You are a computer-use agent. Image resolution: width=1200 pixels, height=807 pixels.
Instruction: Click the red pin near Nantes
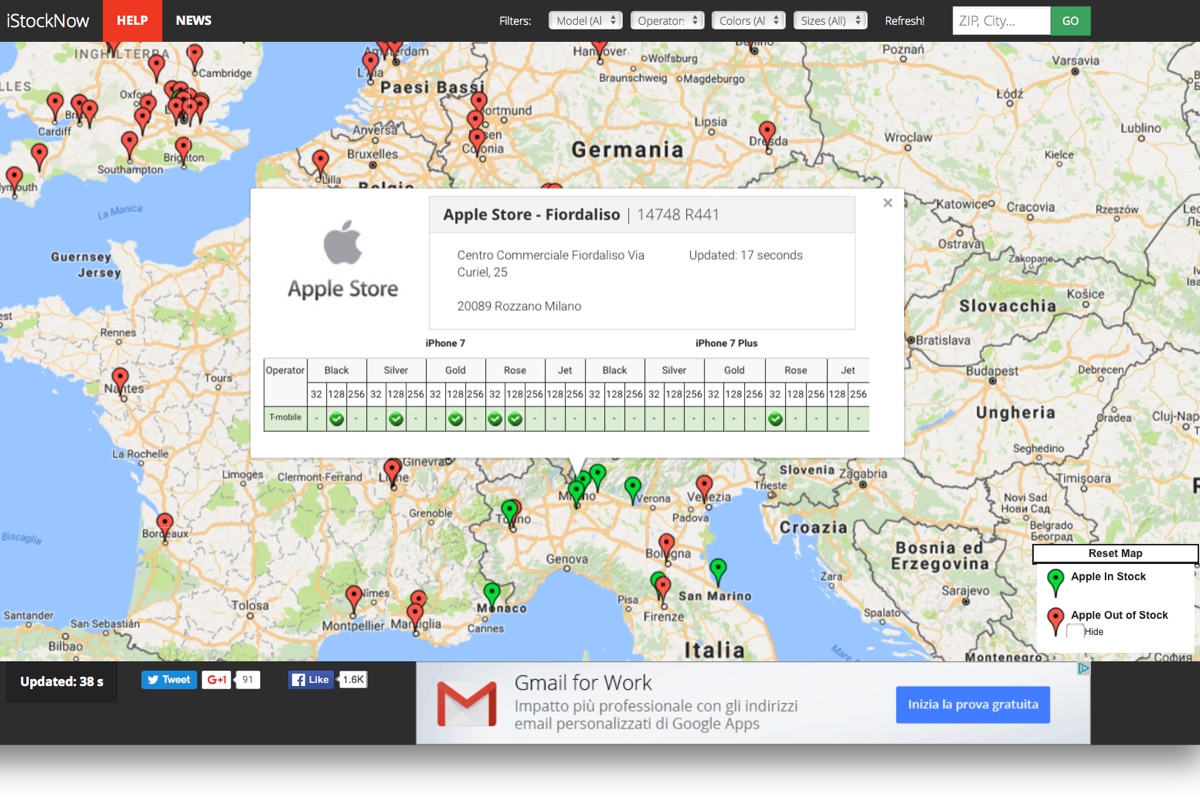coord(121,379)
